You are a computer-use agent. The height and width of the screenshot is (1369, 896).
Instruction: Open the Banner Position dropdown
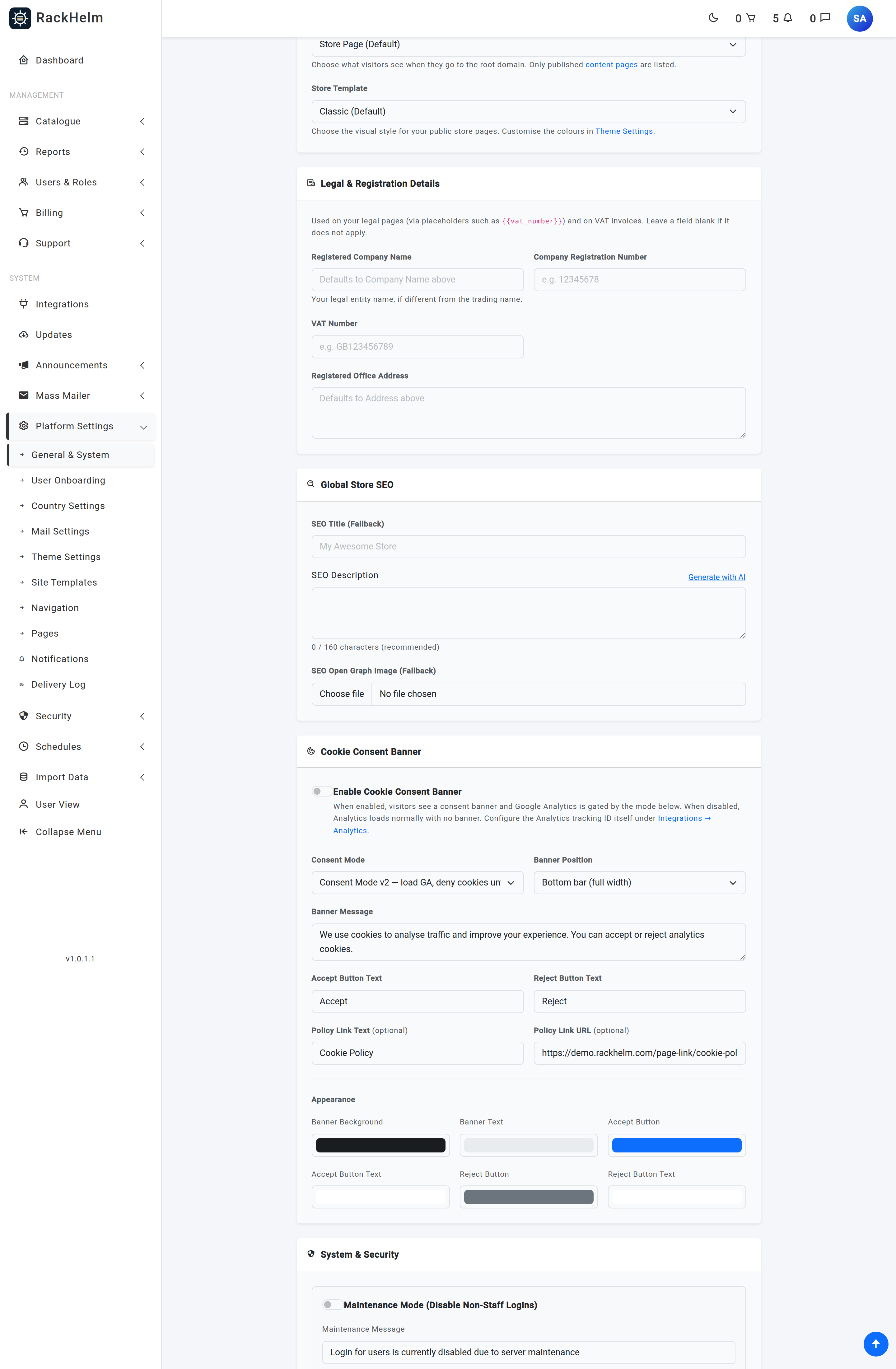coord(639,882)
